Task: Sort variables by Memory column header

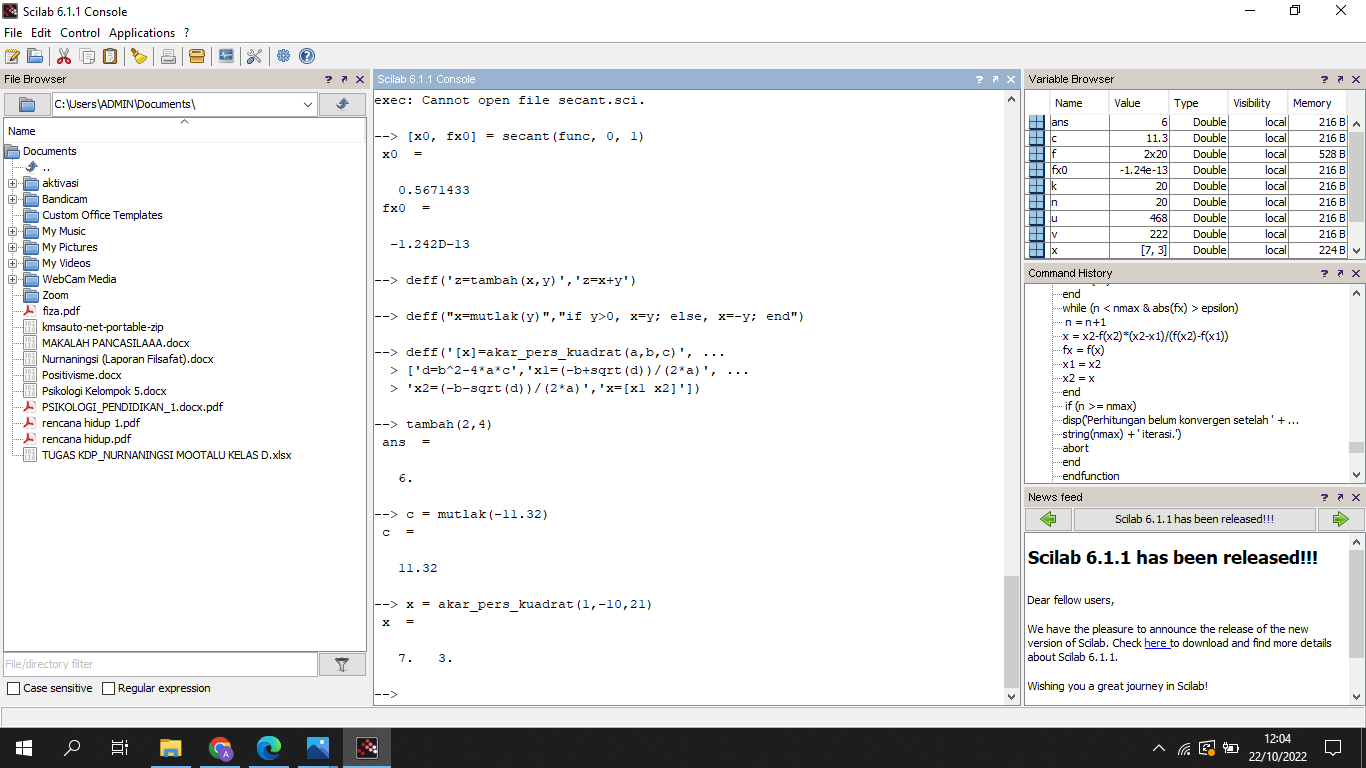Action: coord(1317,103)
